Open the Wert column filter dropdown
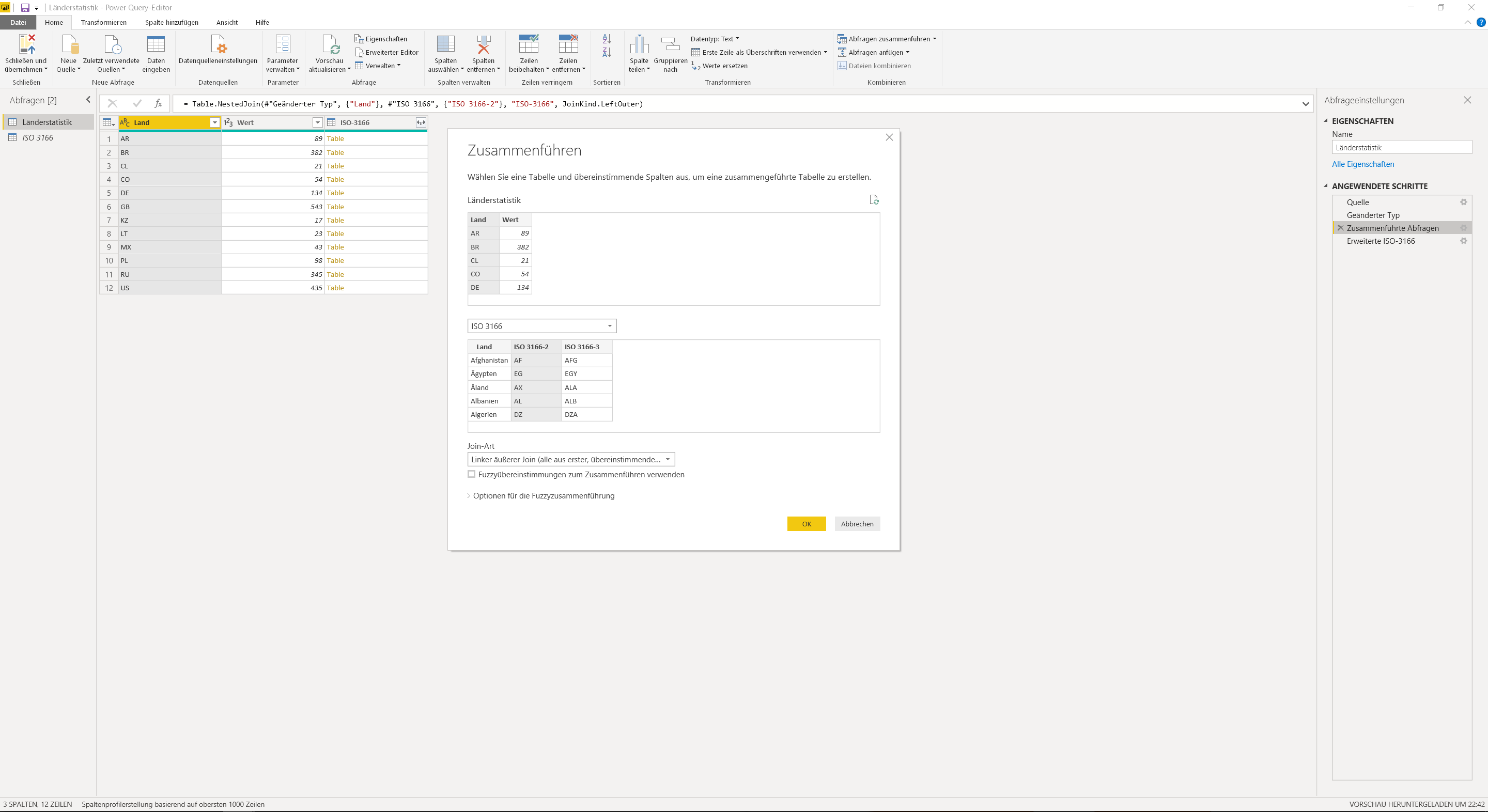This screenshot has height=812, width=1488. [317, 122]
